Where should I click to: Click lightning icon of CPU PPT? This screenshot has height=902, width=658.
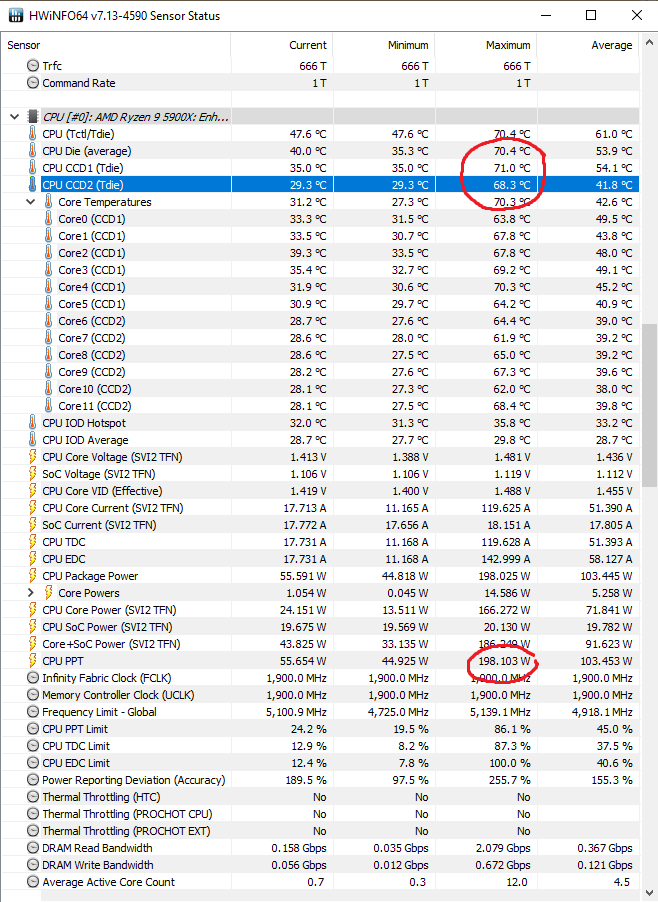tap(33, 661)
